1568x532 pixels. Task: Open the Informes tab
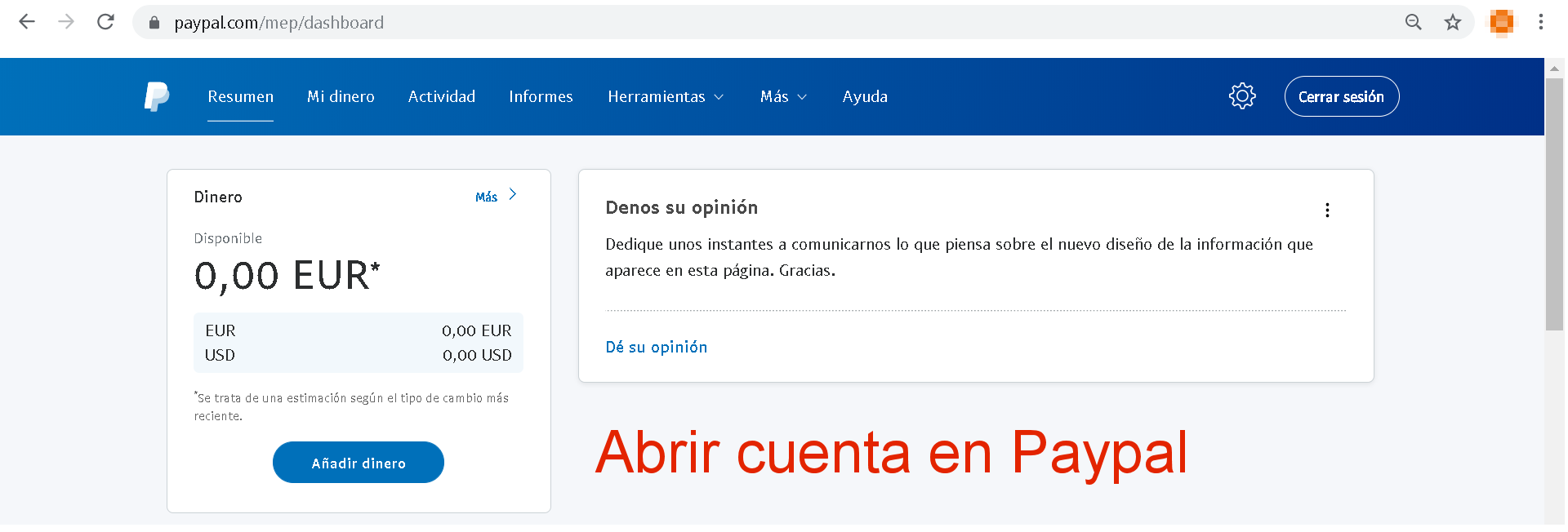click(541, 96)
